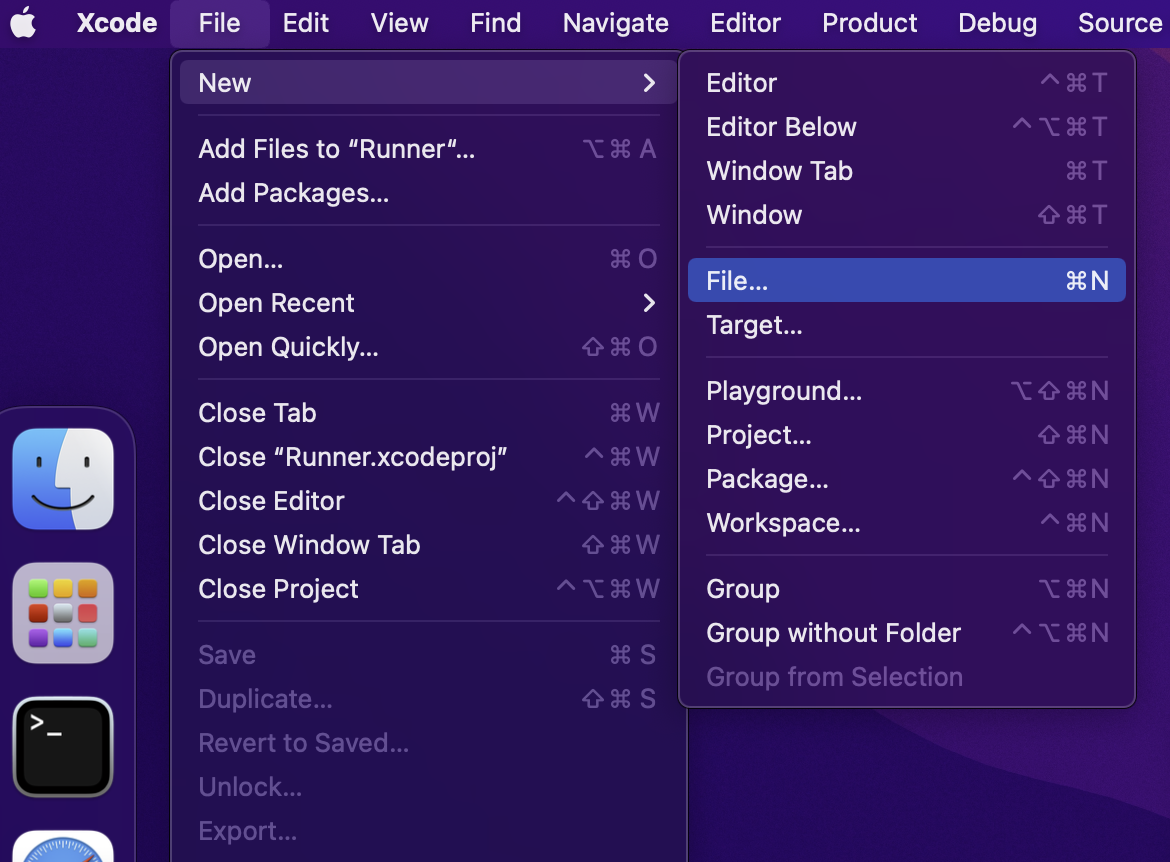Select the Window item in New submenu
The image size is (1170, 862).
point(907,214)
